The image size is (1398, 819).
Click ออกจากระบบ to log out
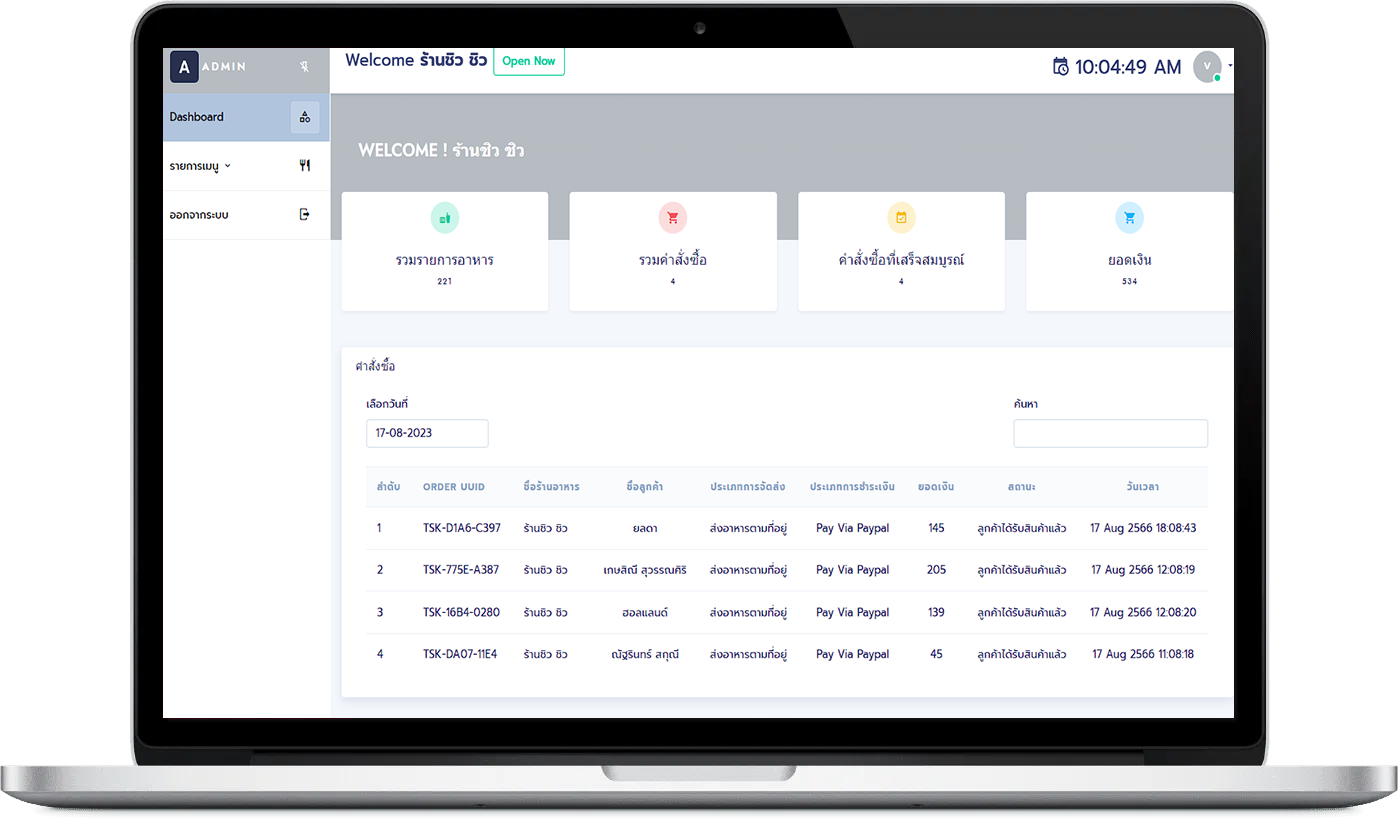pos(200,214)
